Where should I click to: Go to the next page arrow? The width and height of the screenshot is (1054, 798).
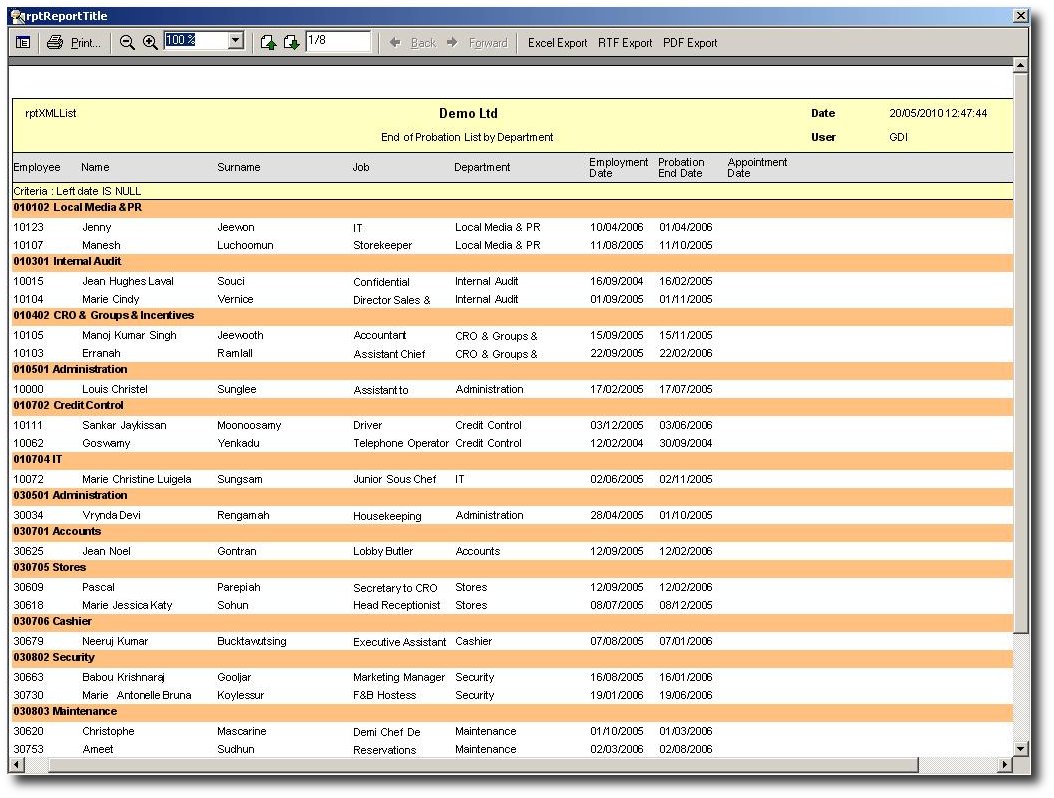pos(291,42)
